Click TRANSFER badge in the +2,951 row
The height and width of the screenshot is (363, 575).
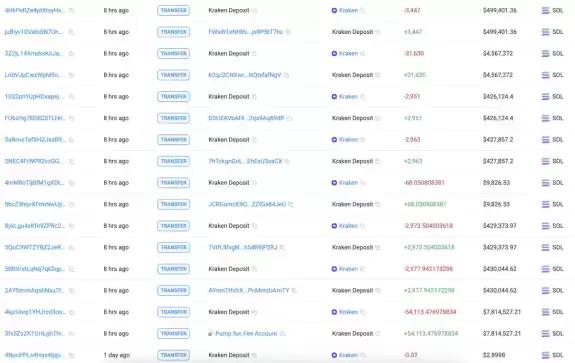[x=173, y=118]
